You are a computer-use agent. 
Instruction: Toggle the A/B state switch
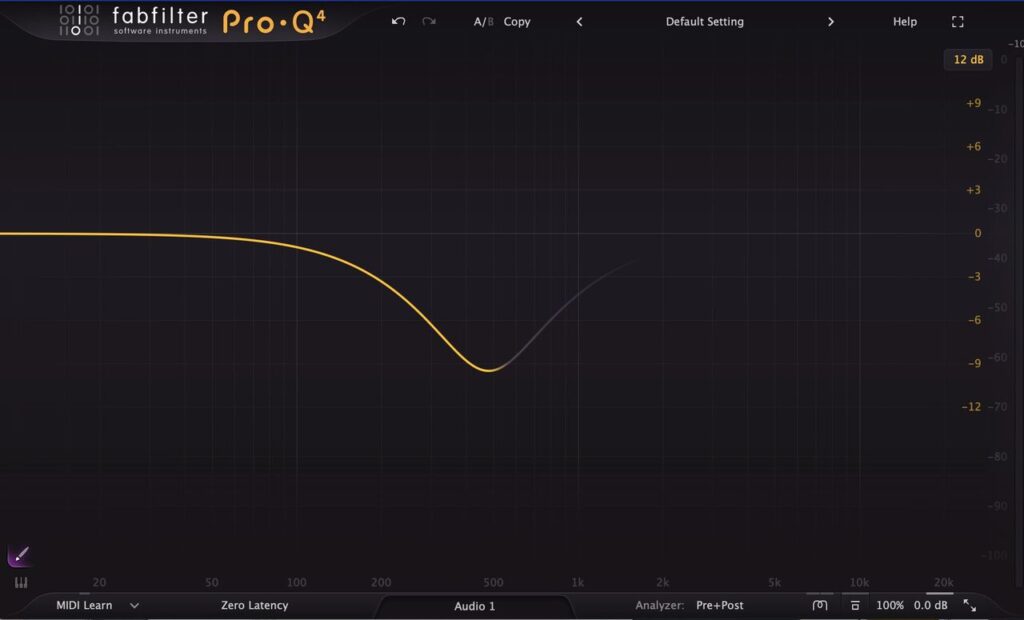tap(483, 22)
